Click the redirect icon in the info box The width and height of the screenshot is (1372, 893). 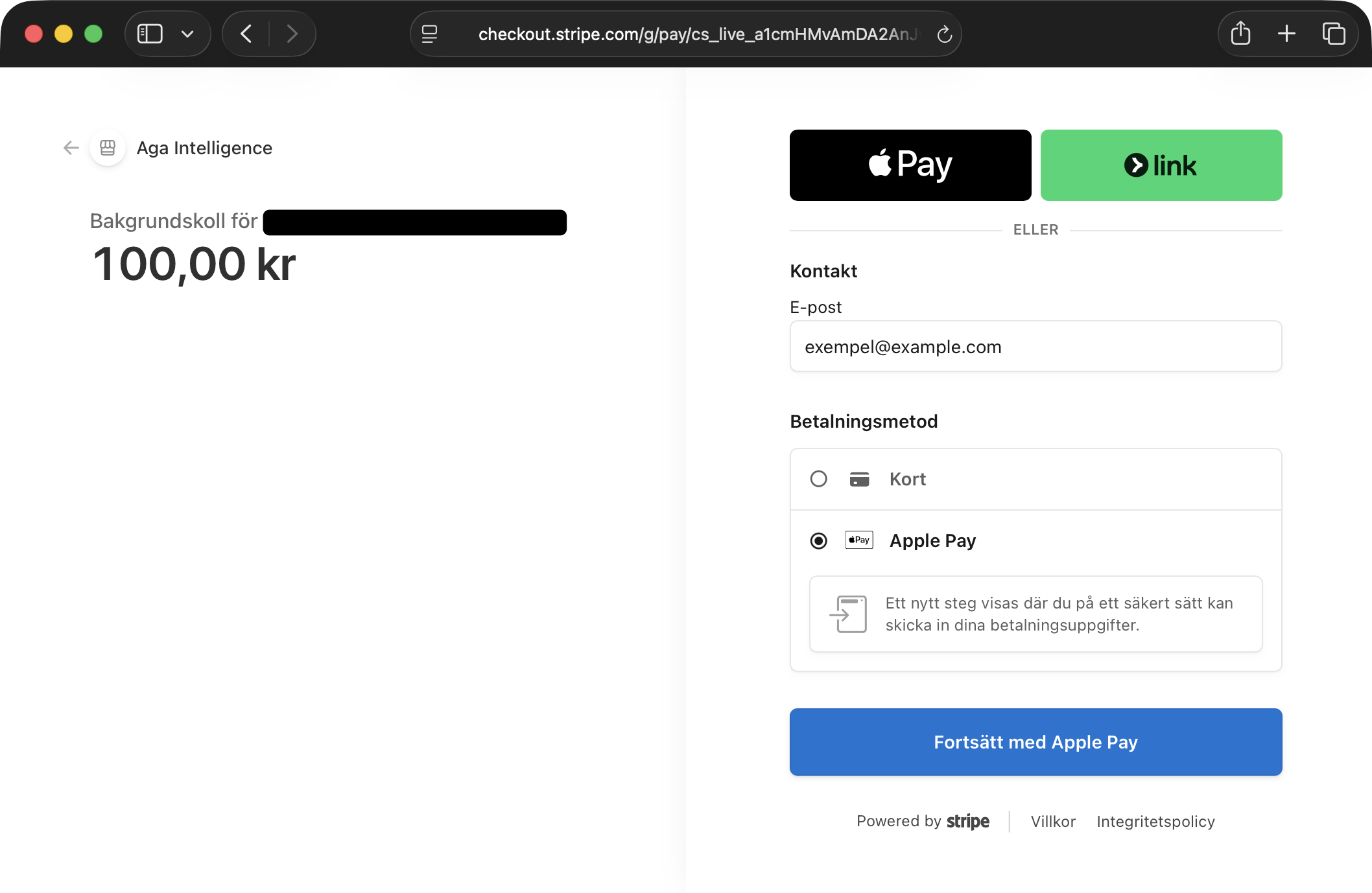pyautogui.click(x=849, y=614)
